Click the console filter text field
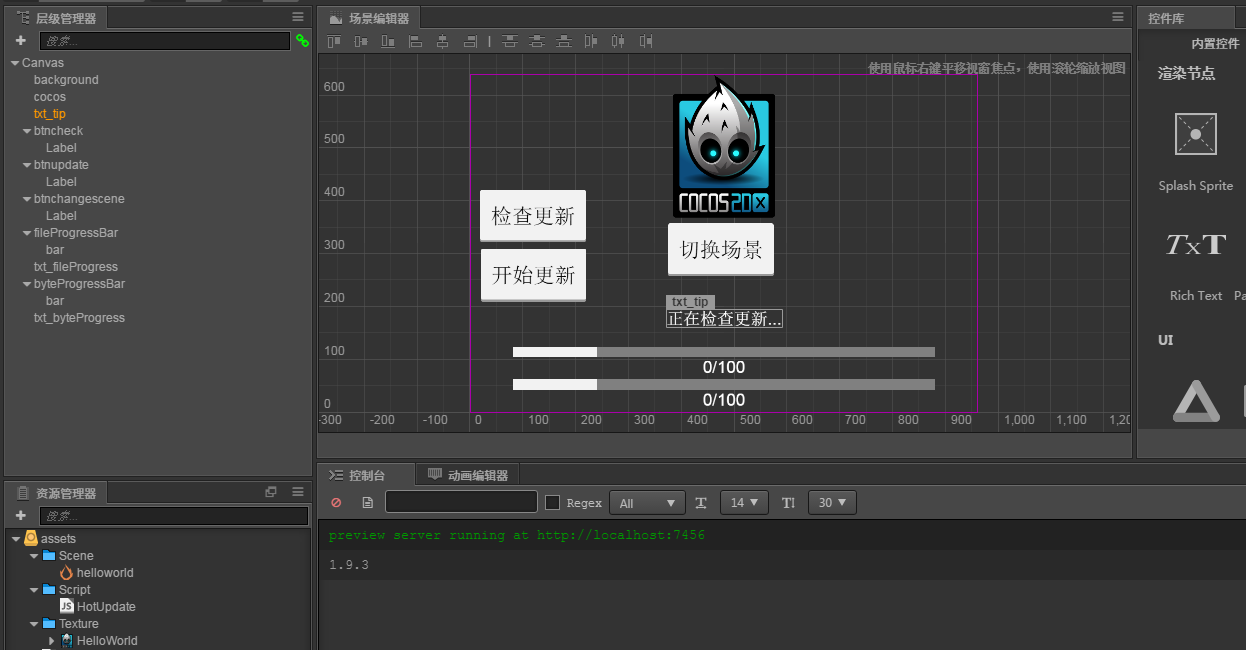Screen dimensions: 1246x650 coord(461,502)
